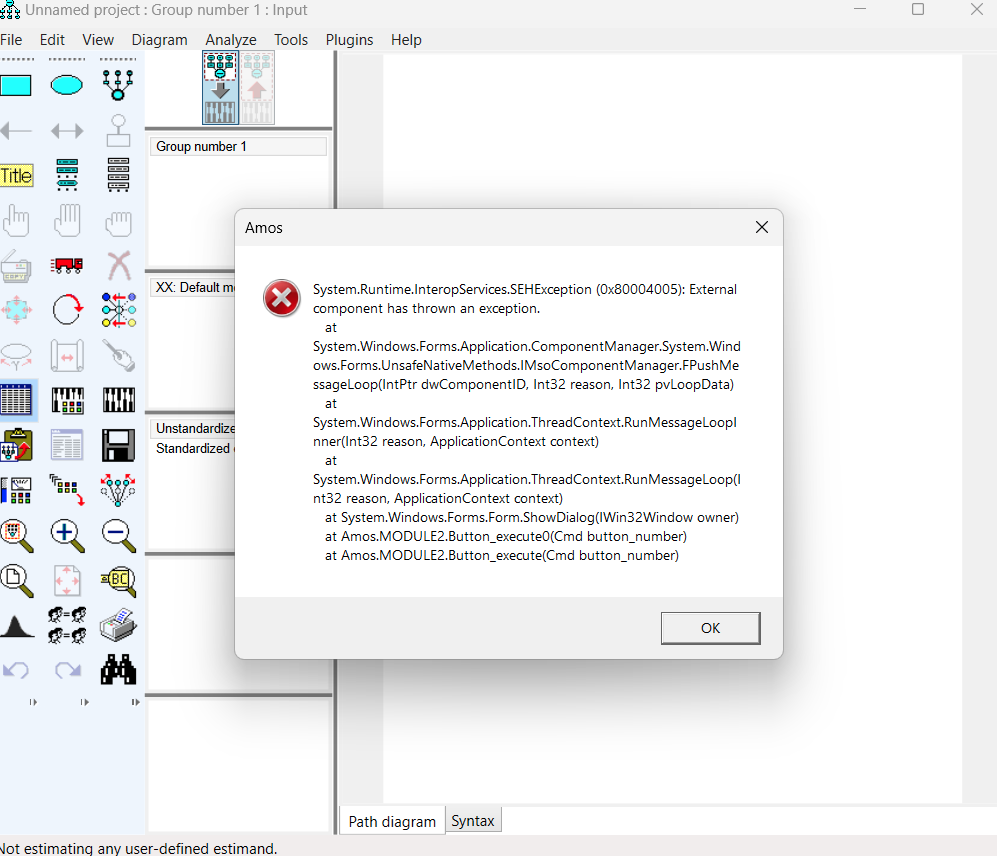Click Show entire page magnifier icon
997x856 pixels.
[x=17, y=581]
